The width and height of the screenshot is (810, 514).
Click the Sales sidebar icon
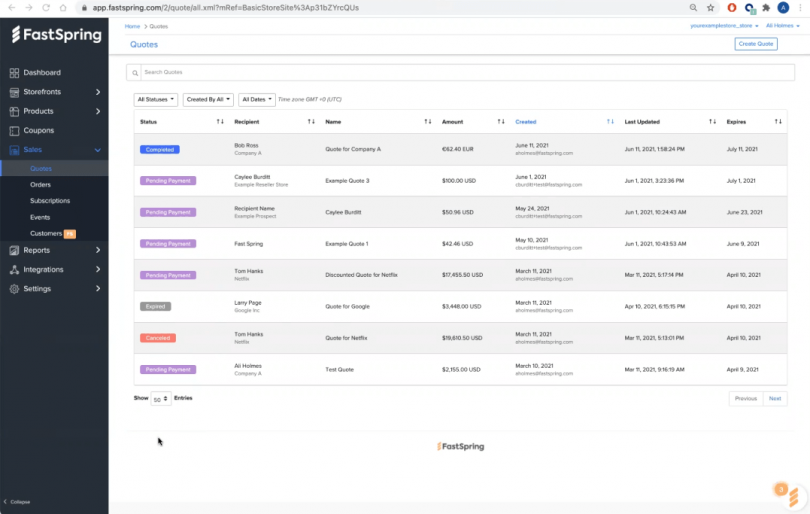pyautogui.click(x=14, y=150)
